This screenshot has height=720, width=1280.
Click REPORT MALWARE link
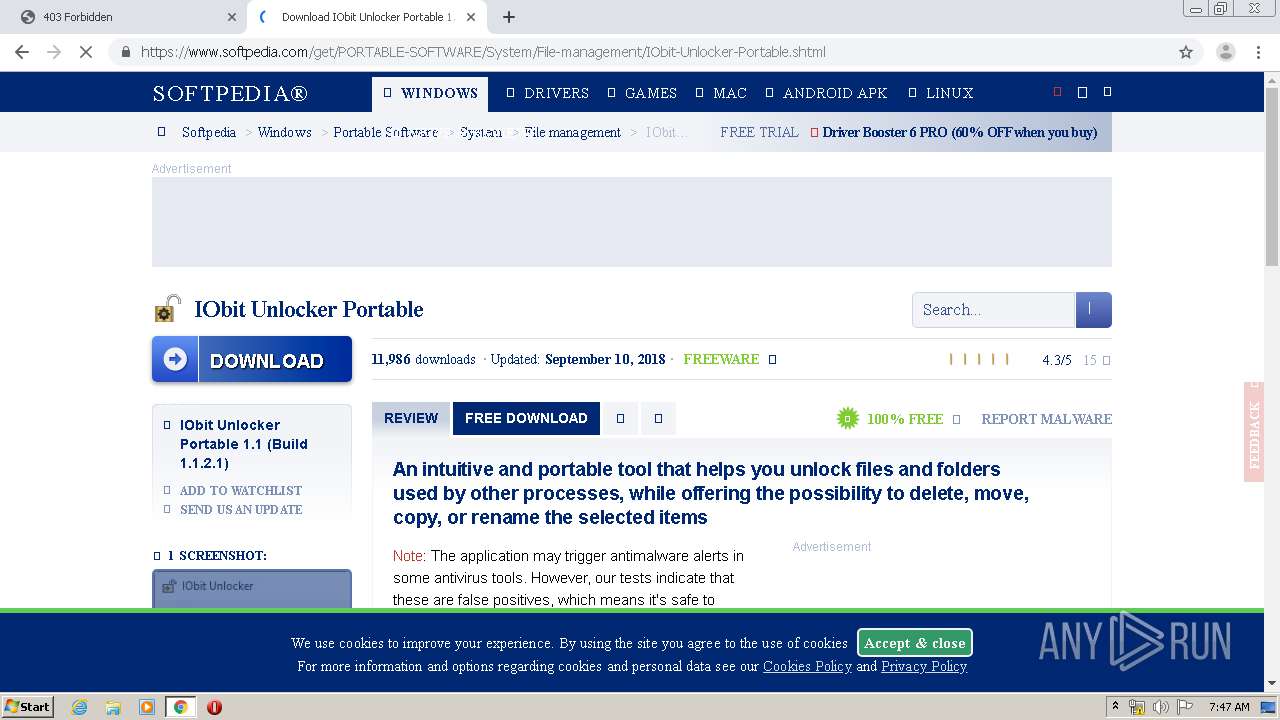[x=1046, y=419]
